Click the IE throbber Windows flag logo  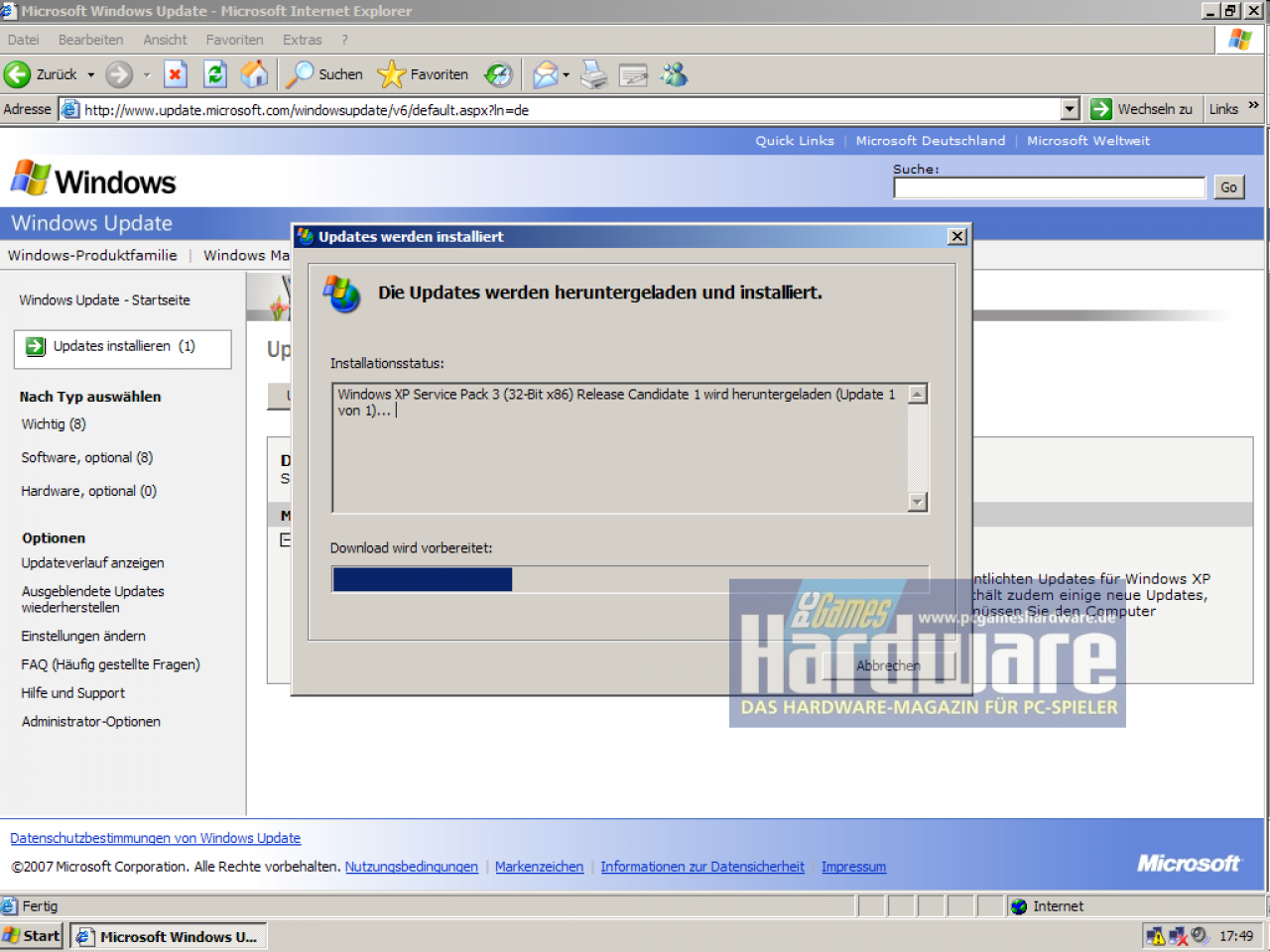1240,40
